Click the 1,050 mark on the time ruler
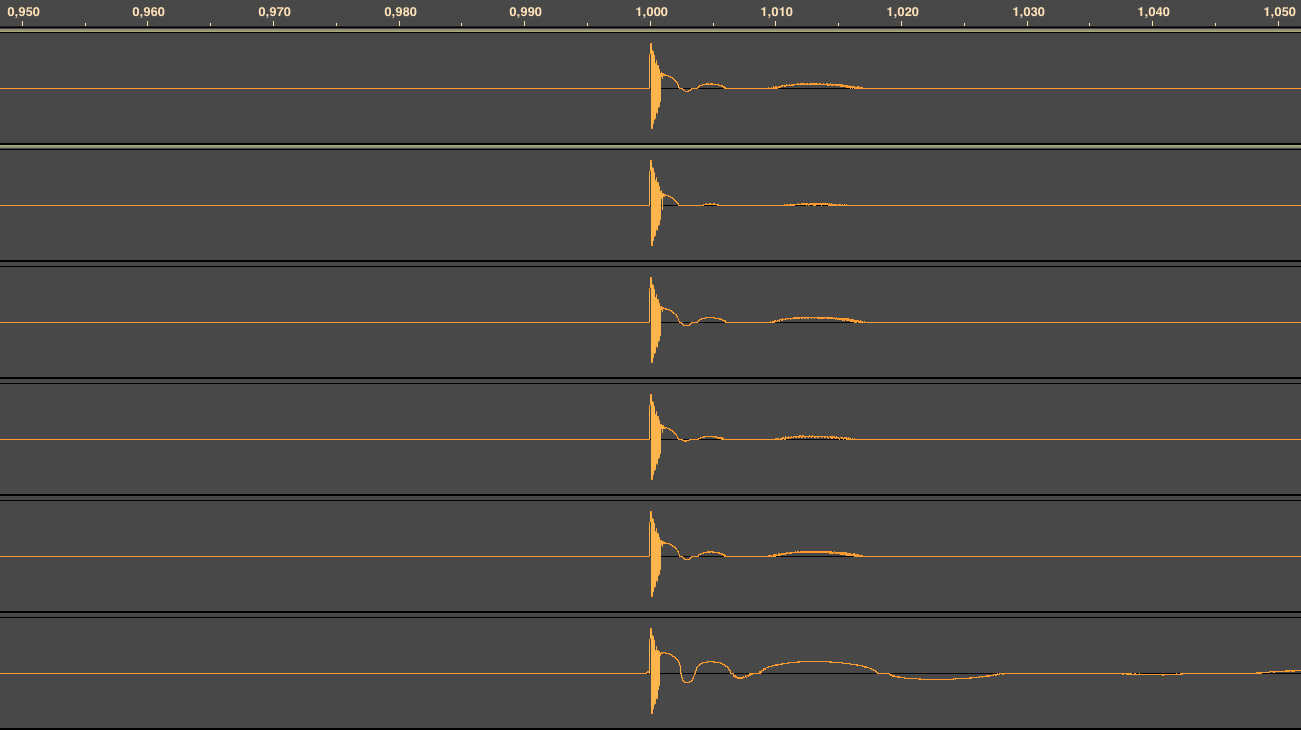1301x730 pixels. (1279, 12)
